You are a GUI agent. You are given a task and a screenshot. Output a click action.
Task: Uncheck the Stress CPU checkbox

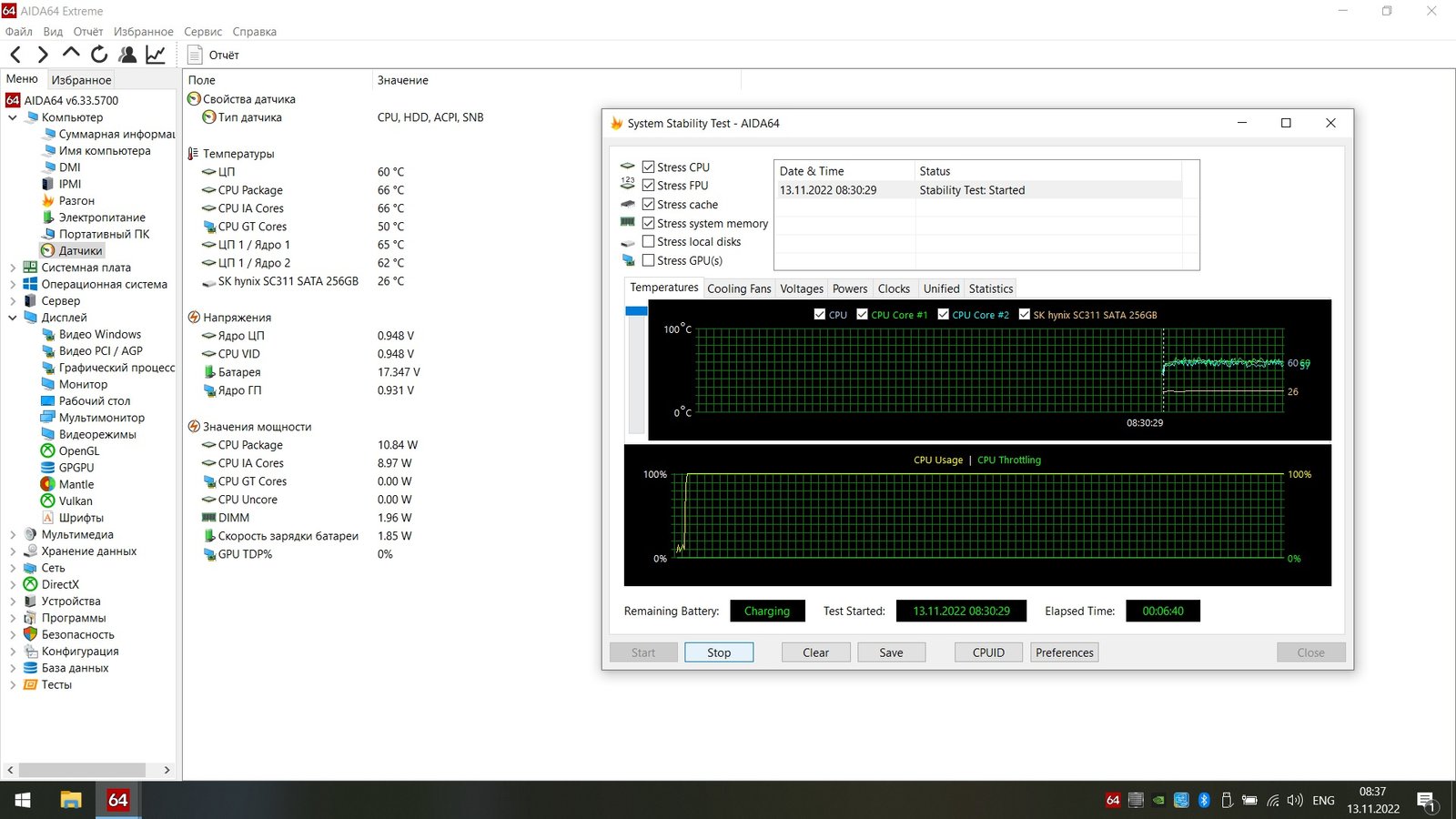[648, 167]
